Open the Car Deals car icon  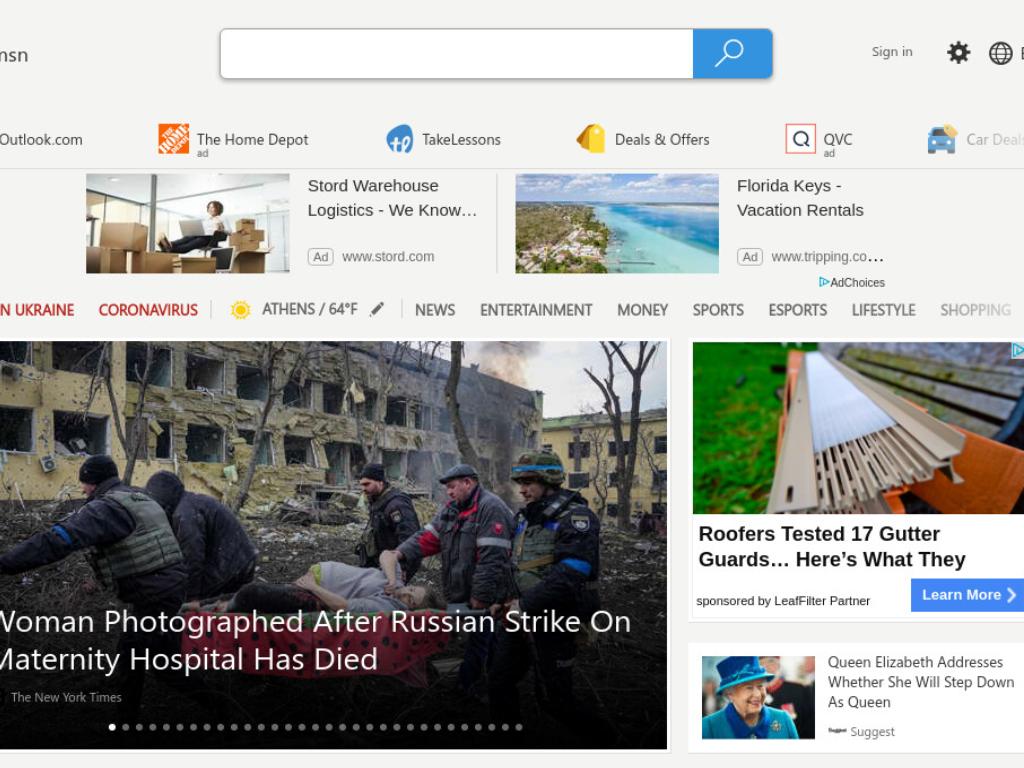point(942,138)
